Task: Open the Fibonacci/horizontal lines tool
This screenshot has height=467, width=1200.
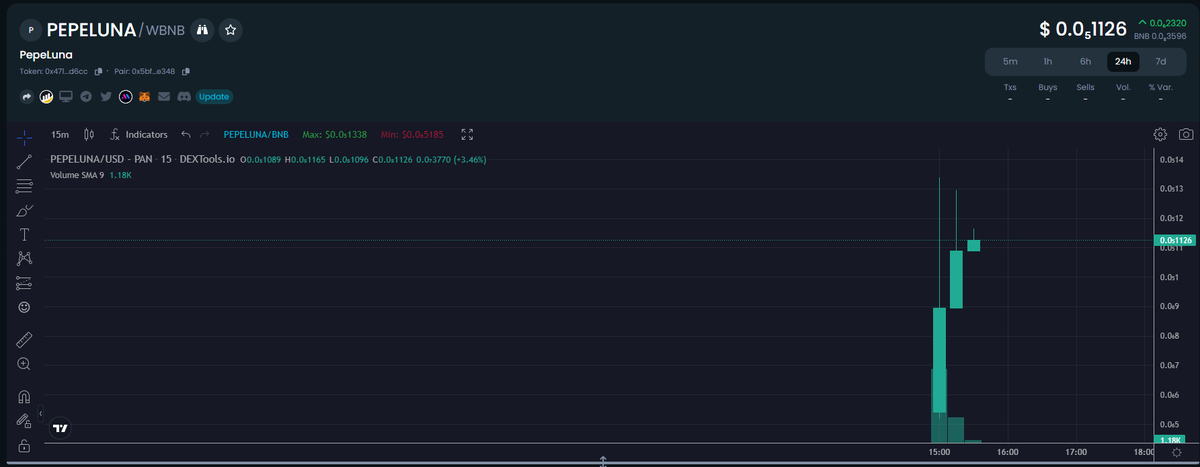Action: pyautogui.click(x=24, y=186)
